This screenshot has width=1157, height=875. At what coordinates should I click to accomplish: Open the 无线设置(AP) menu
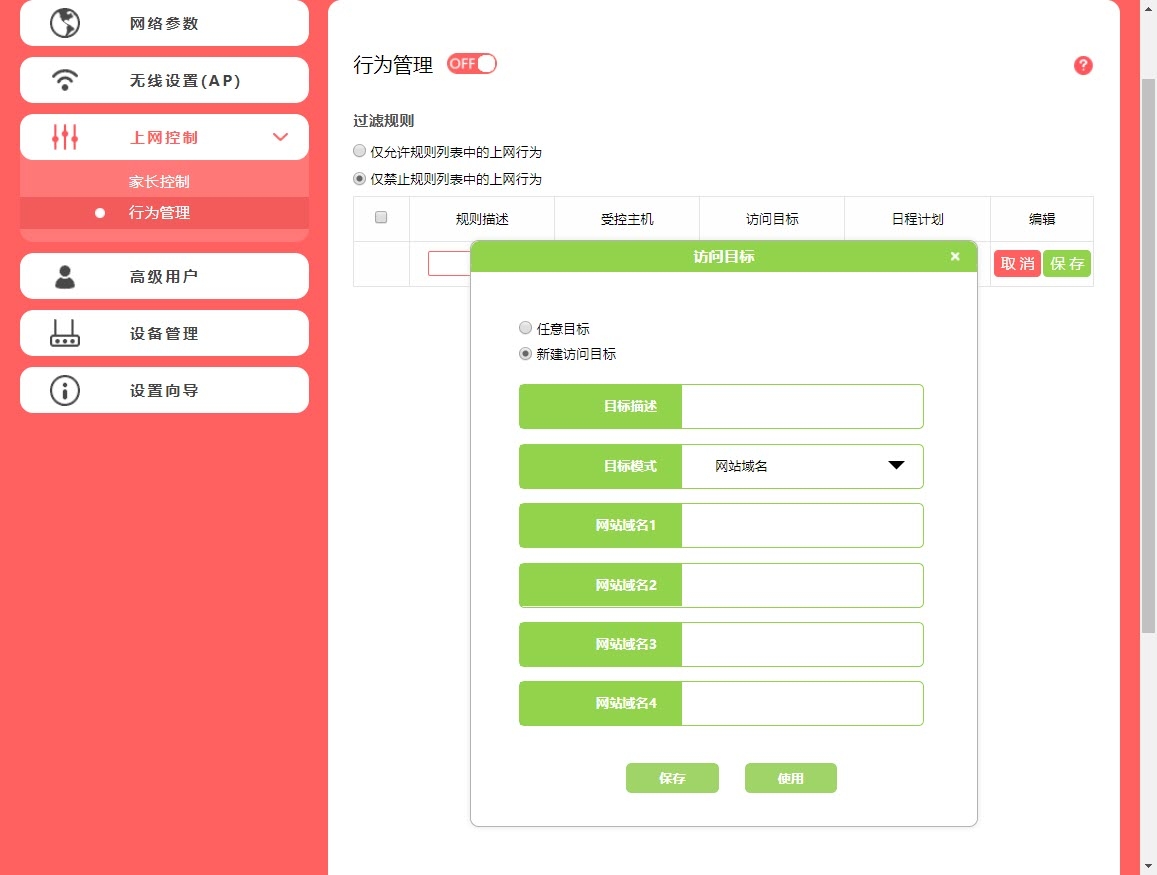[x=165, y=80]
